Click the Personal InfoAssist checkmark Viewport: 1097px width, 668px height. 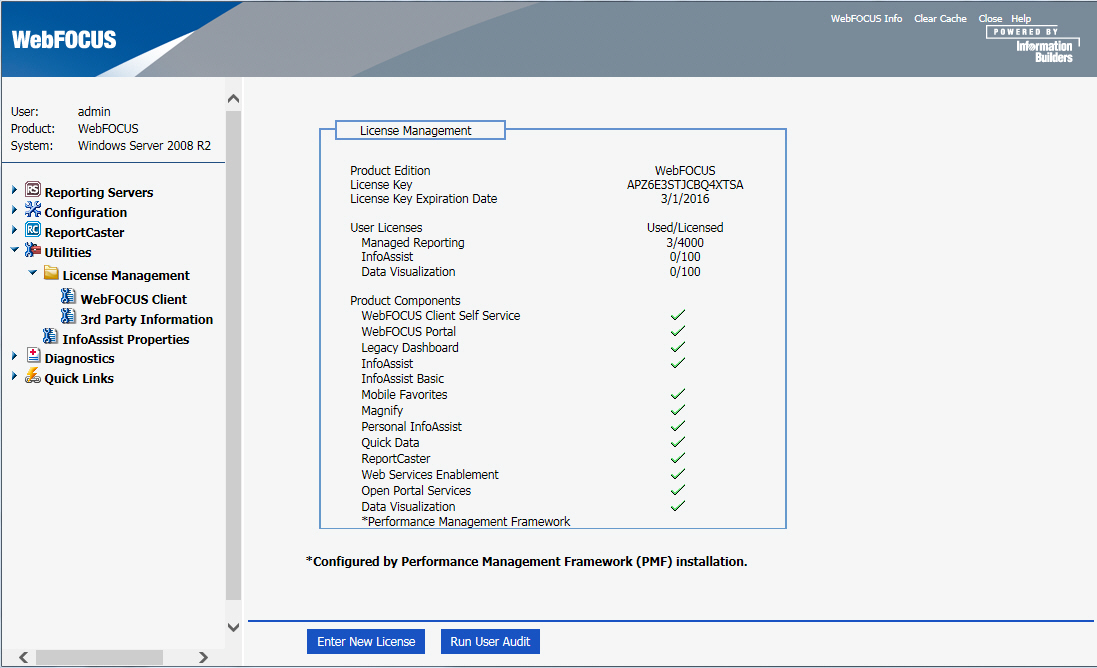click(678, 426)
